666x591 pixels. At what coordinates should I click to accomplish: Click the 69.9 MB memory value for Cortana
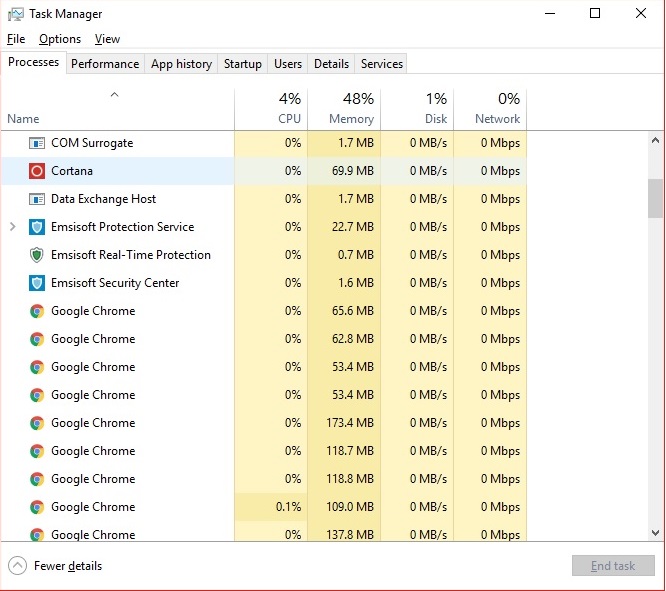tap(353, 171)
